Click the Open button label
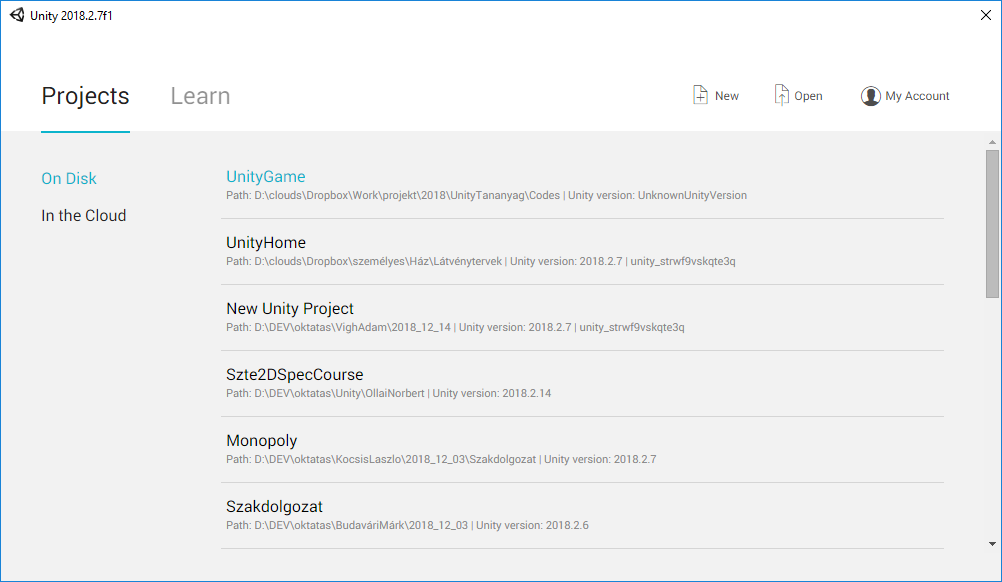The image size is (1002, 582). point(808,96)
